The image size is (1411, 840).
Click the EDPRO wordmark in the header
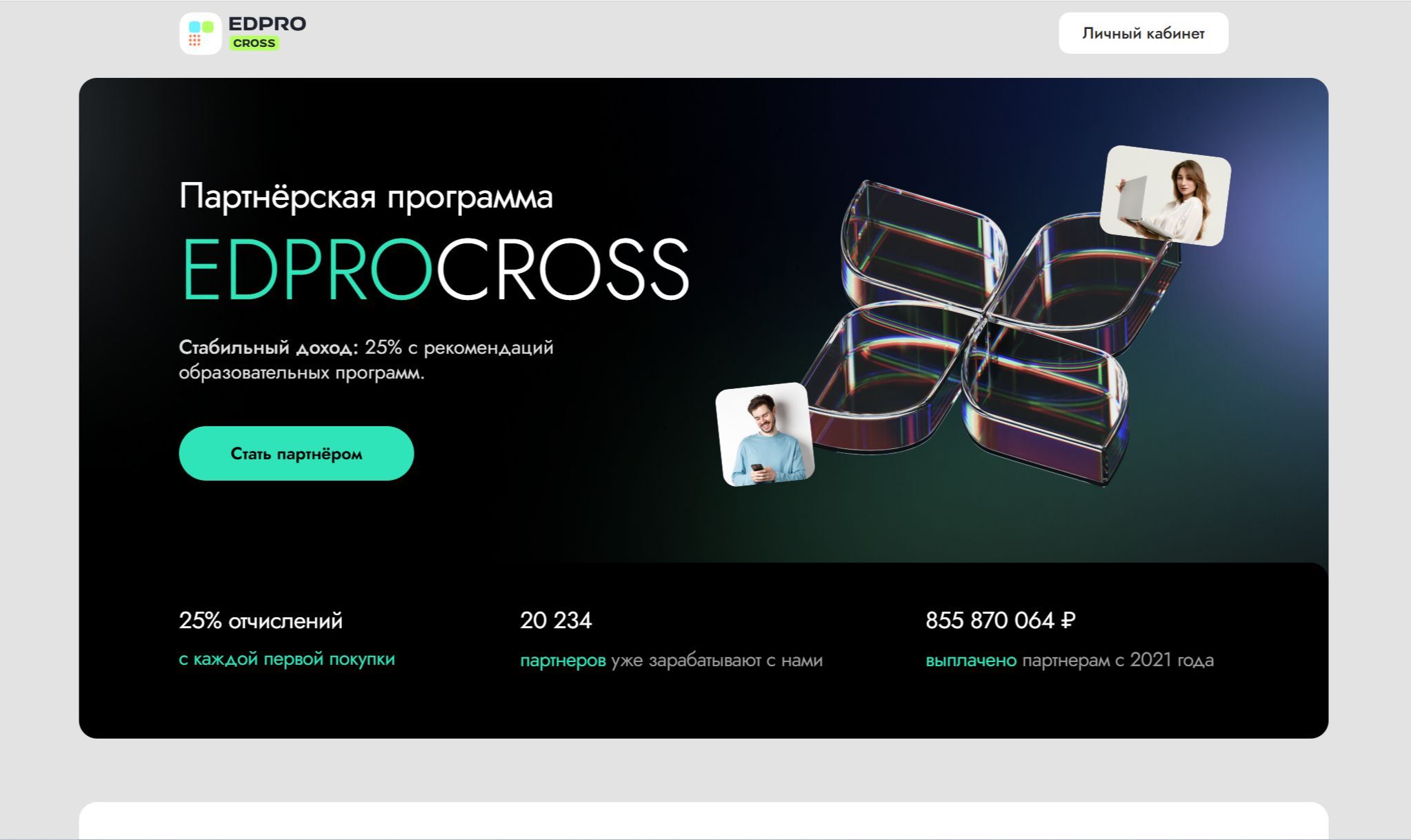point(267,23)
